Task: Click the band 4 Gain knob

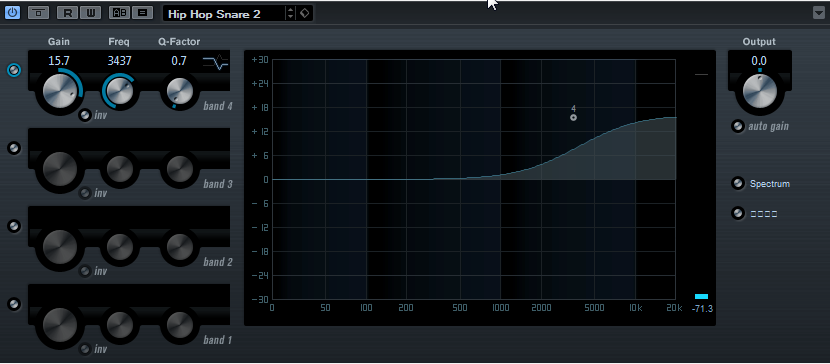Action: tap(60, 91)
